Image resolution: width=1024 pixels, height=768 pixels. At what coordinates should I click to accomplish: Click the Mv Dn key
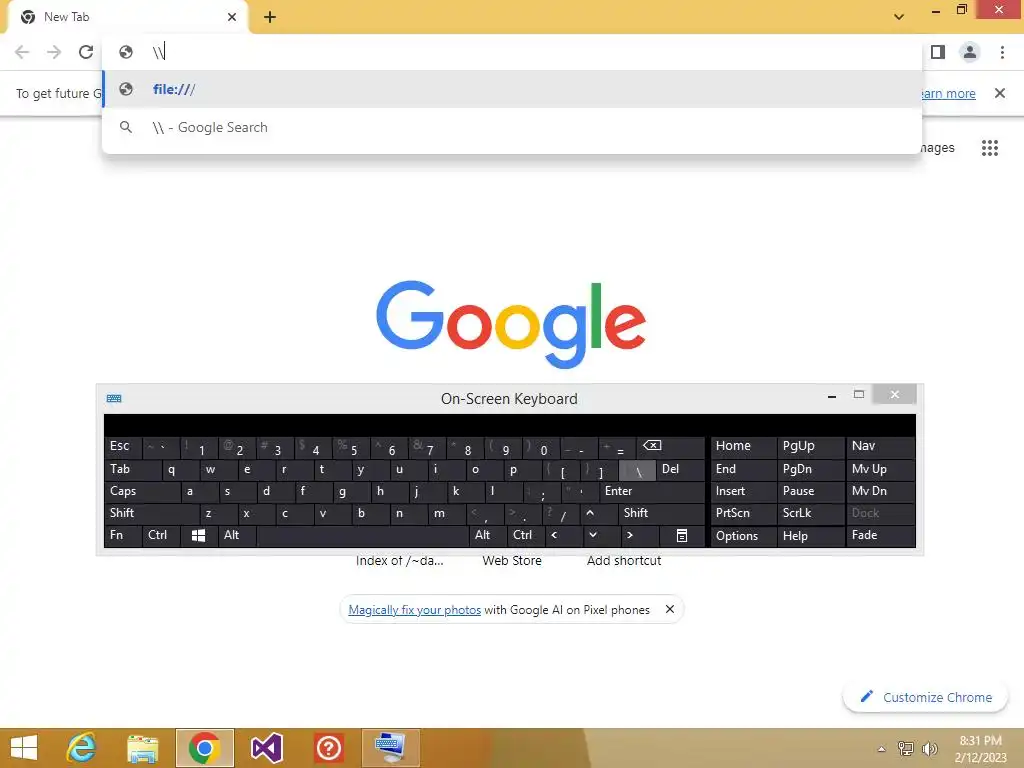(x=880, y=491)
